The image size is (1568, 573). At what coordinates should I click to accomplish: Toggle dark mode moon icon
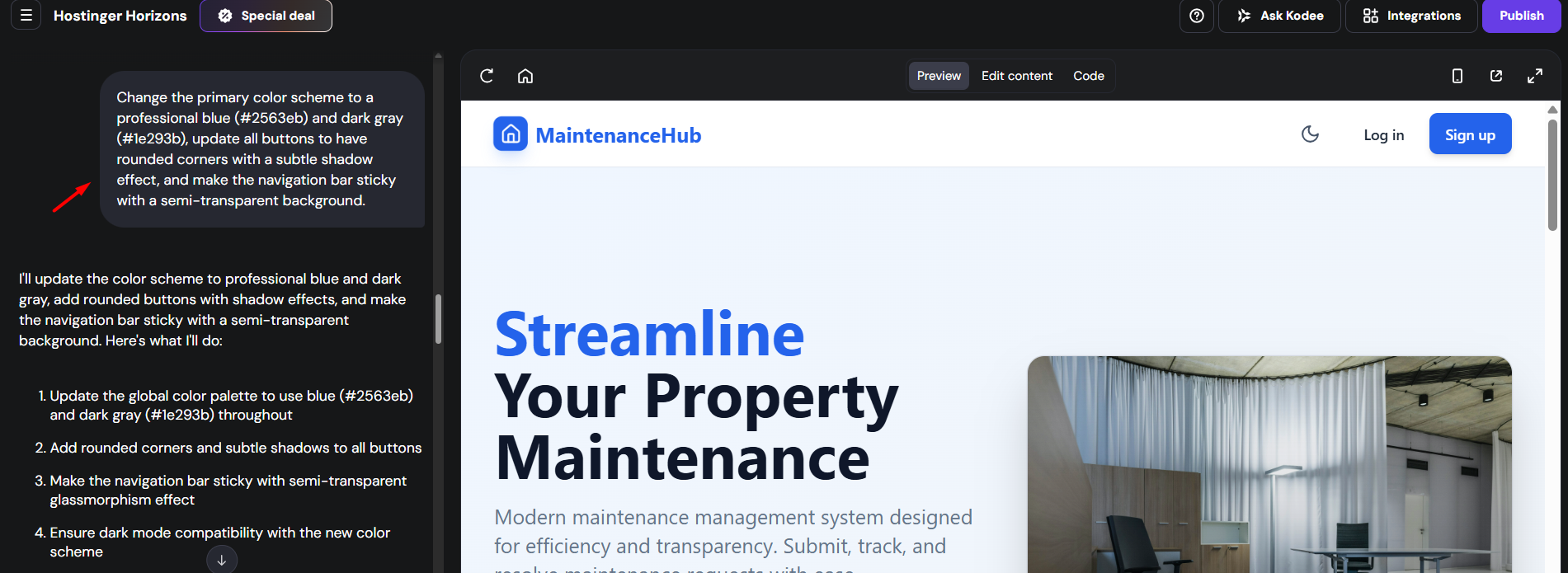(1310, 134)
